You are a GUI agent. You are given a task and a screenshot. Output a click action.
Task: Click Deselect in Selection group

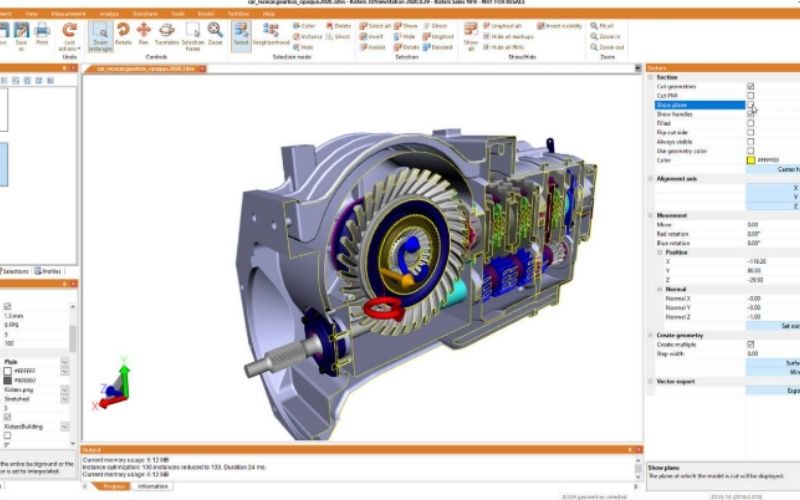[x=438, y=47]
